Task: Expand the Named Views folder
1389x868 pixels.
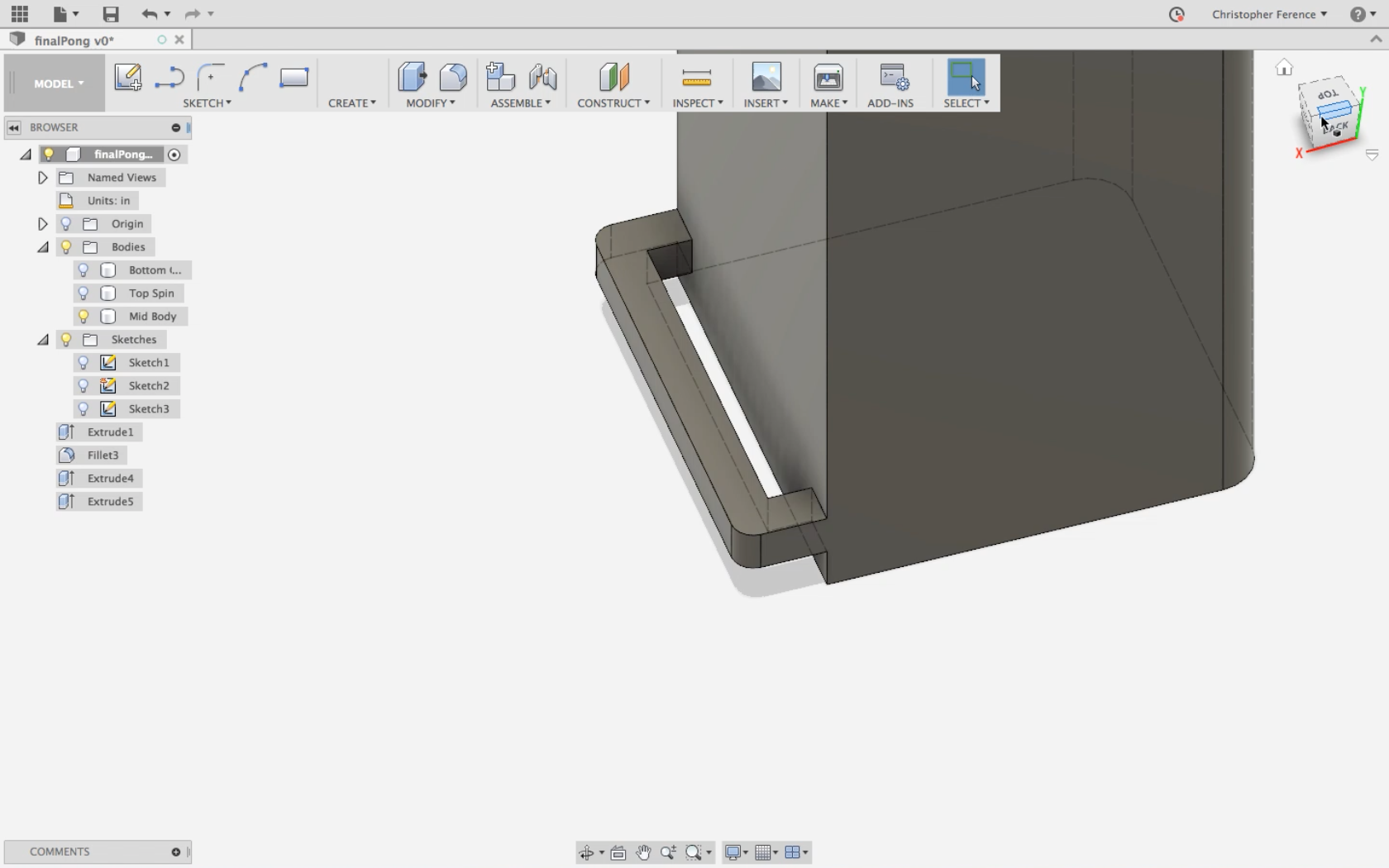Action: 43,178
